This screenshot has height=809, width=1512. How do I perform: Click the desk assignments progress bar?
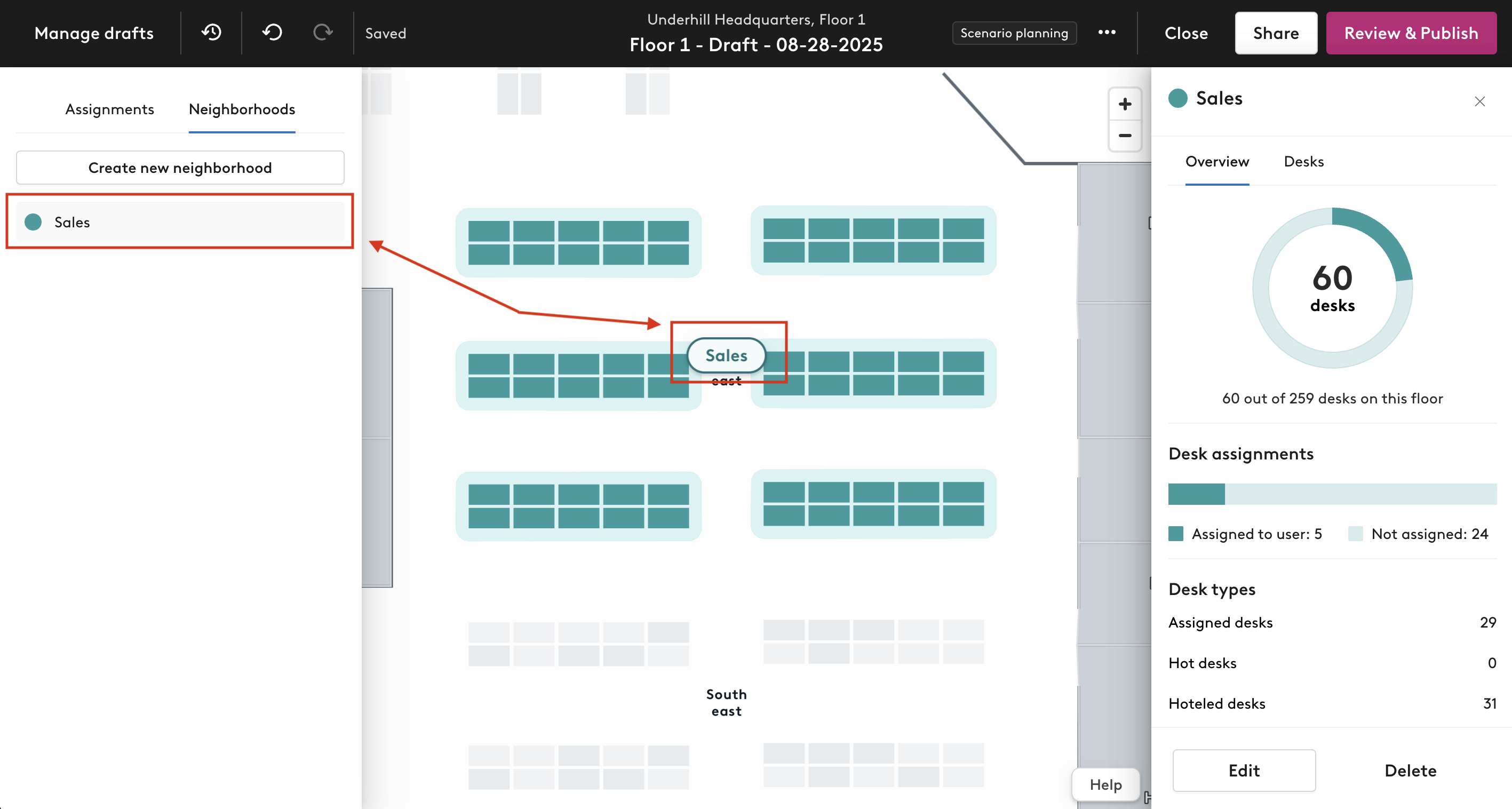[x=1332, y=494]
